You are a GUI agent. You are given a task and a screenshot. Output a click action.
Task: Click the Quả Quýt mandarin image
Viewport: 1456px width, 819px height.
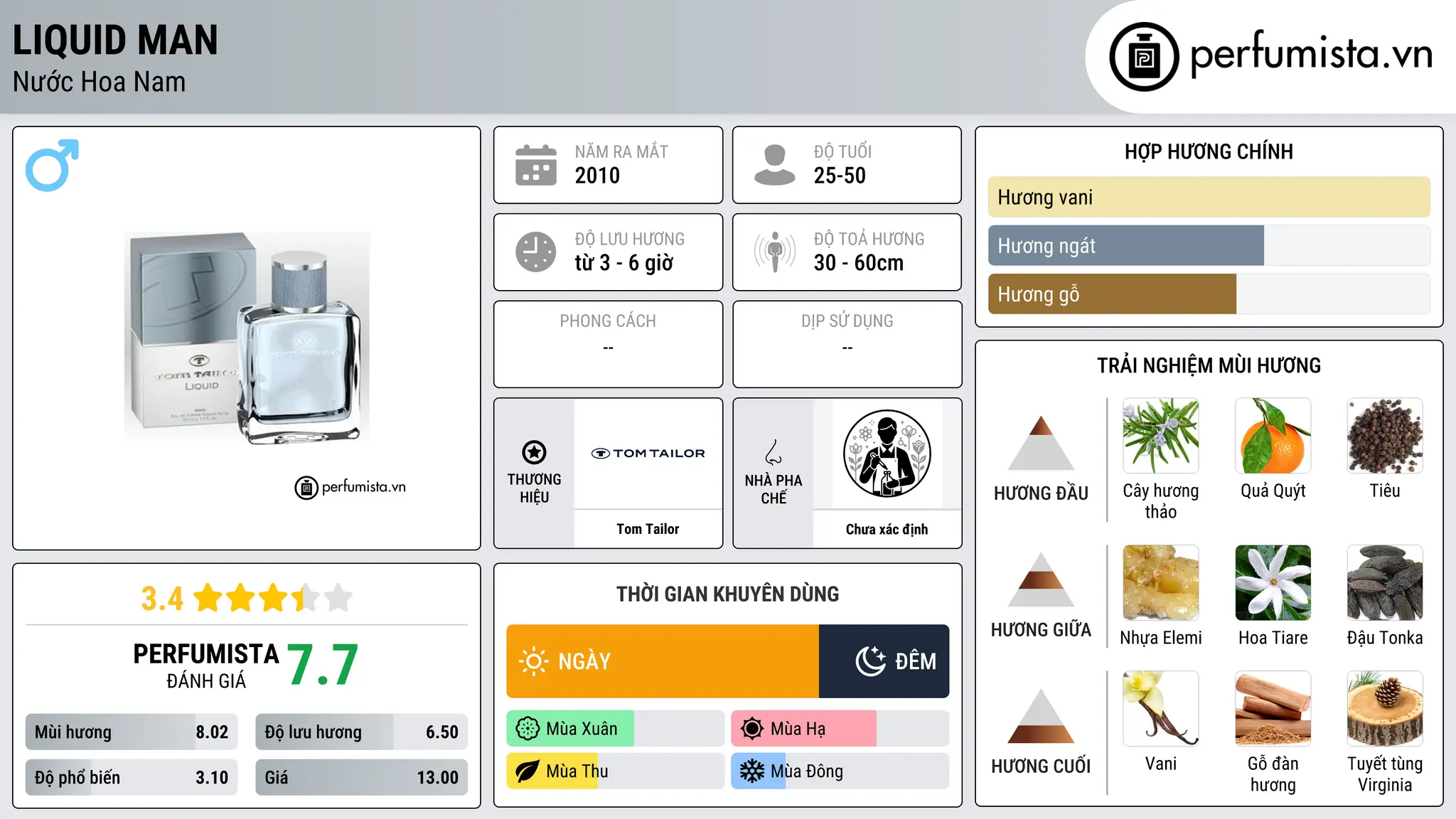[1273, 436]
